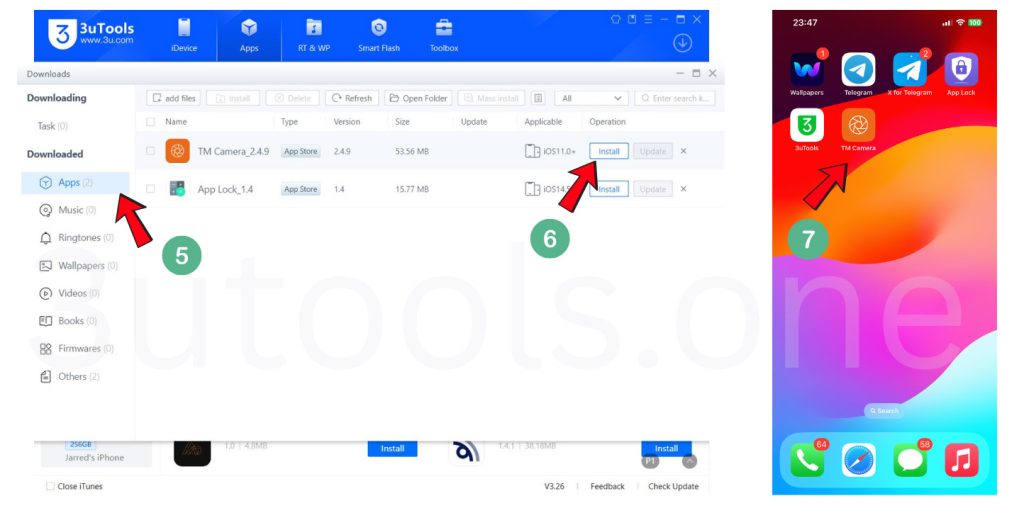Toggle the select-all checkbox in header
Screen dimensions: 1024x513
(x=151, y=121)
